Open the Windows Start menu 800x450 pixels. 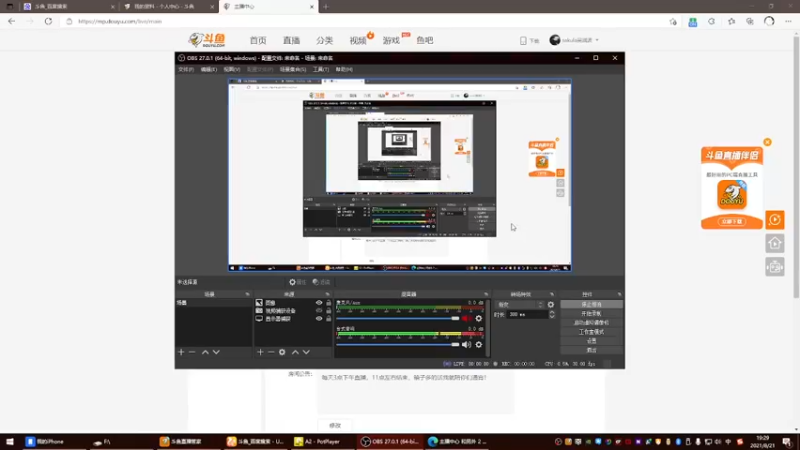pyautogui.click(x=9, y=441)
